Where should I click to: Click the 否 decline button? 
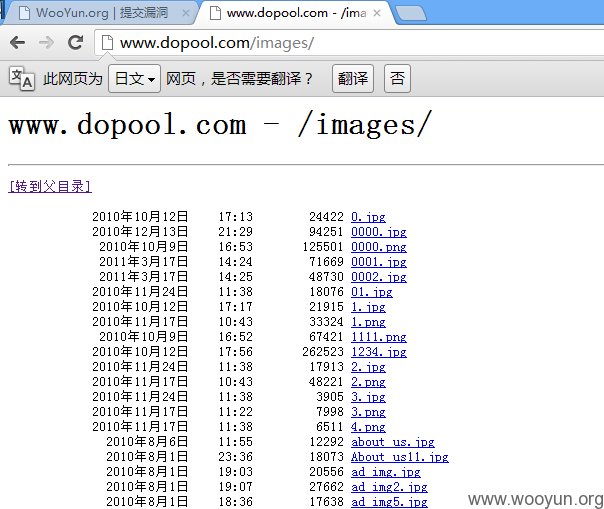[398, 79]
